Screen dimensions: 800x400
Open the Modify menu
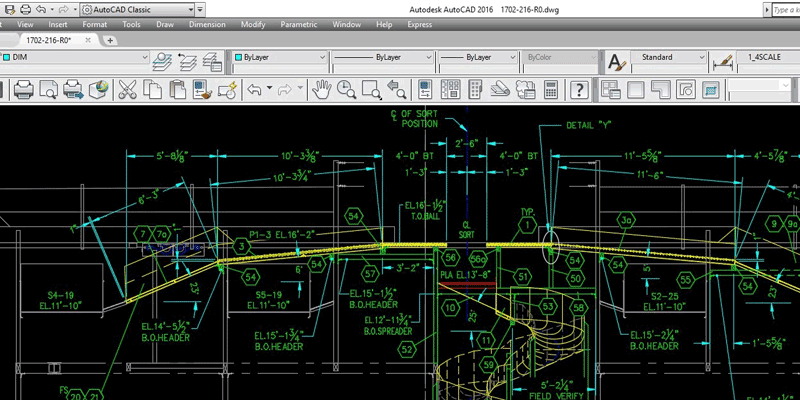point(253,22)
